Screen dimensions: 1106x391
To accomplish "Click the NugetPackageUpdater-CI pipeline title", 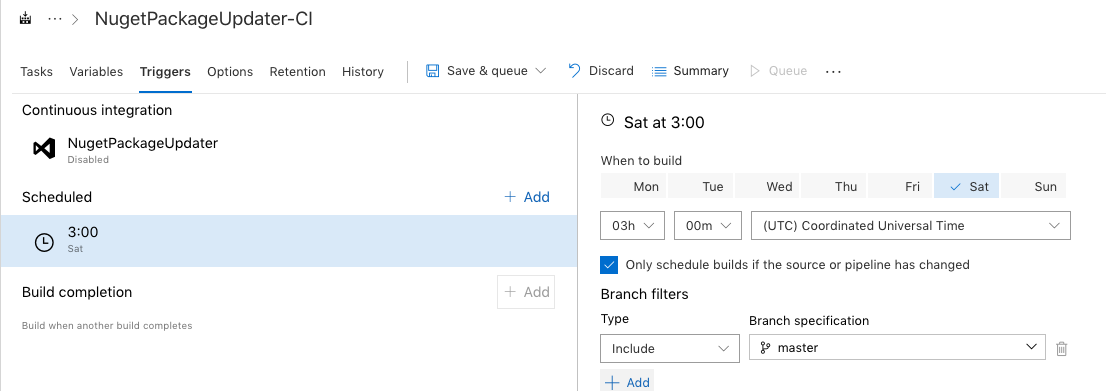I will tap(204, 19).
